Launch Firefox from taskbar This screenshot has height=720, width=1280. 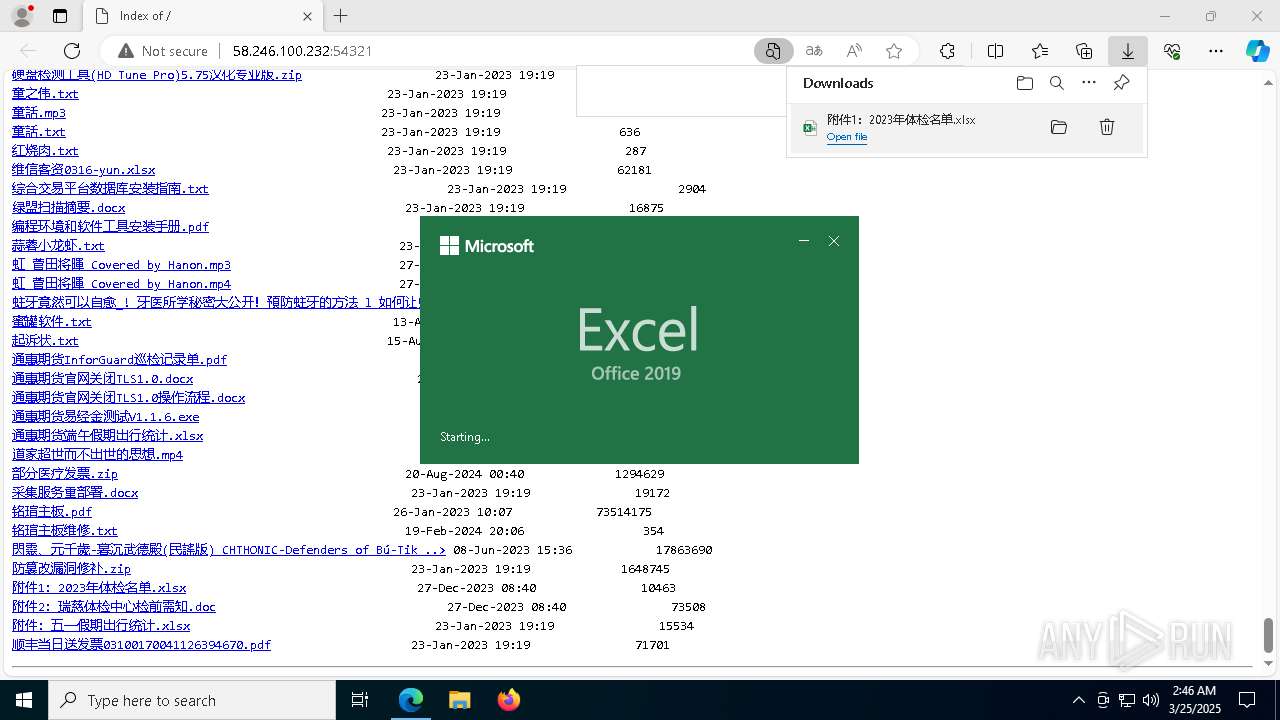coord(508,700)
